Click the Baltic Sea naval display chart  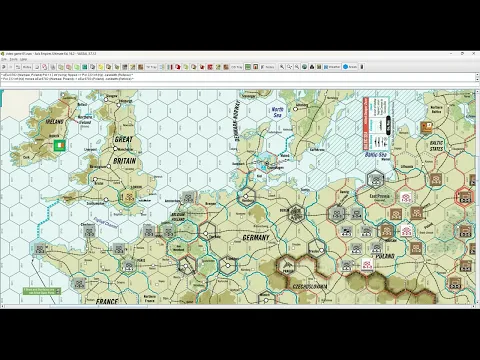[x=377, y=124]
